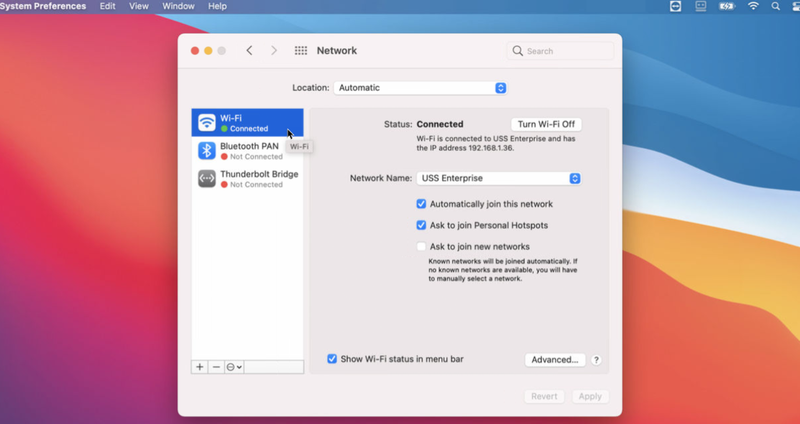The height and width of the screenshot is (424, 800).
Task: Go back with the left chevron
Action: [249, 51]
